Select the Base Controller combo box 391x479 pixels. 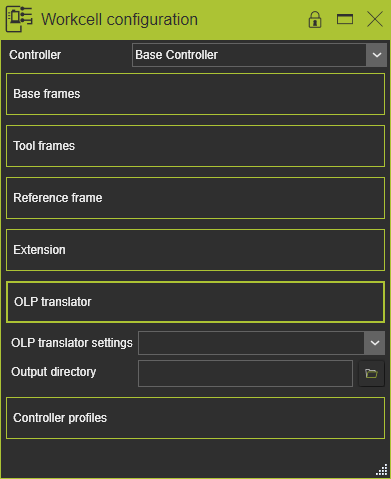point(259,55)
